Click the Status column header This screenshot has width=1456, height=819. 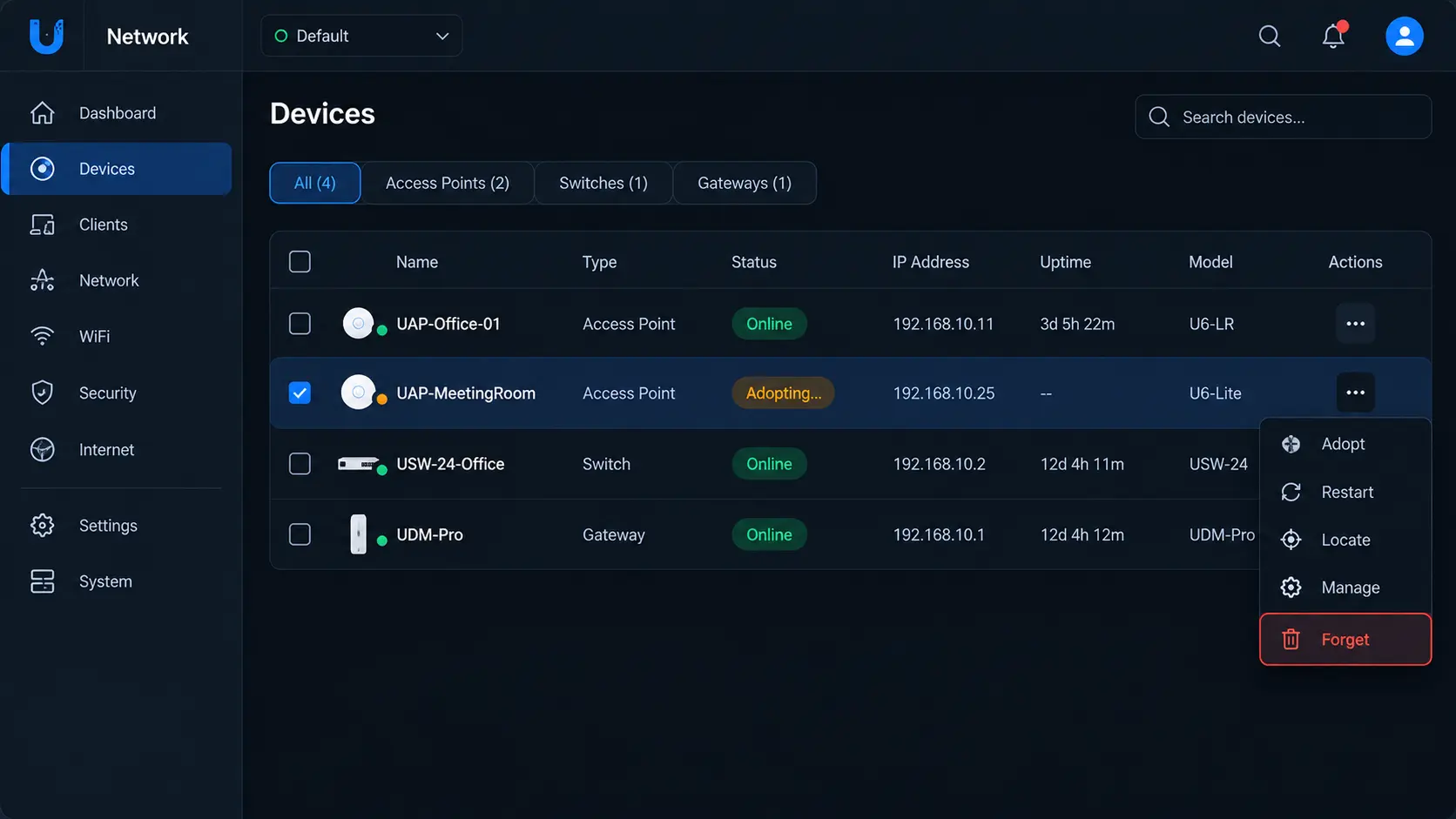754,262
